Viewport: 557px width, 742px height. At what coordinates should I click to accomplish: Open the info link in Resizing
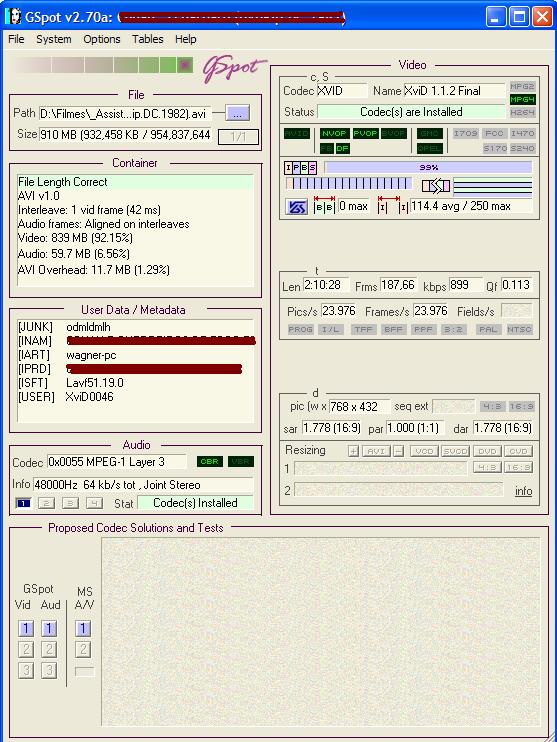click(523, 491)
